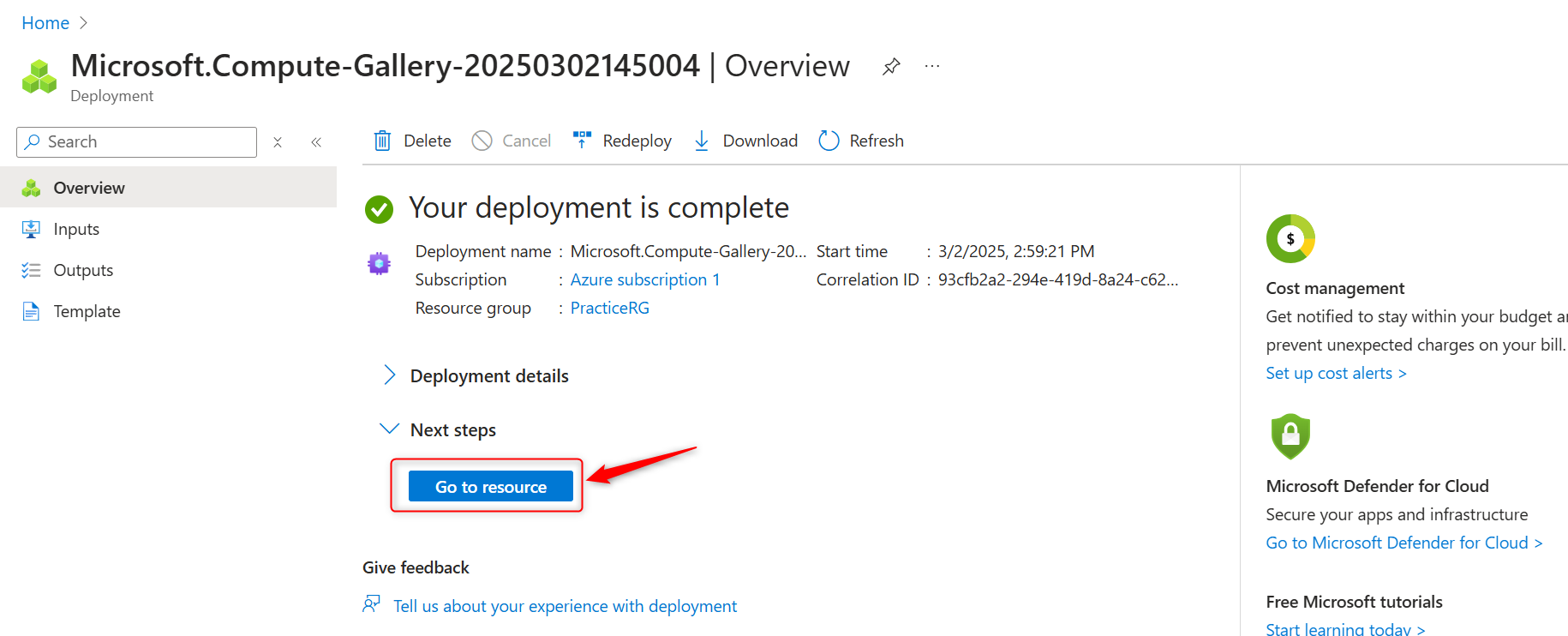The image size is (1568, 636).
Task: Click the Cost management dollar icon
Action: point(1290,238)
